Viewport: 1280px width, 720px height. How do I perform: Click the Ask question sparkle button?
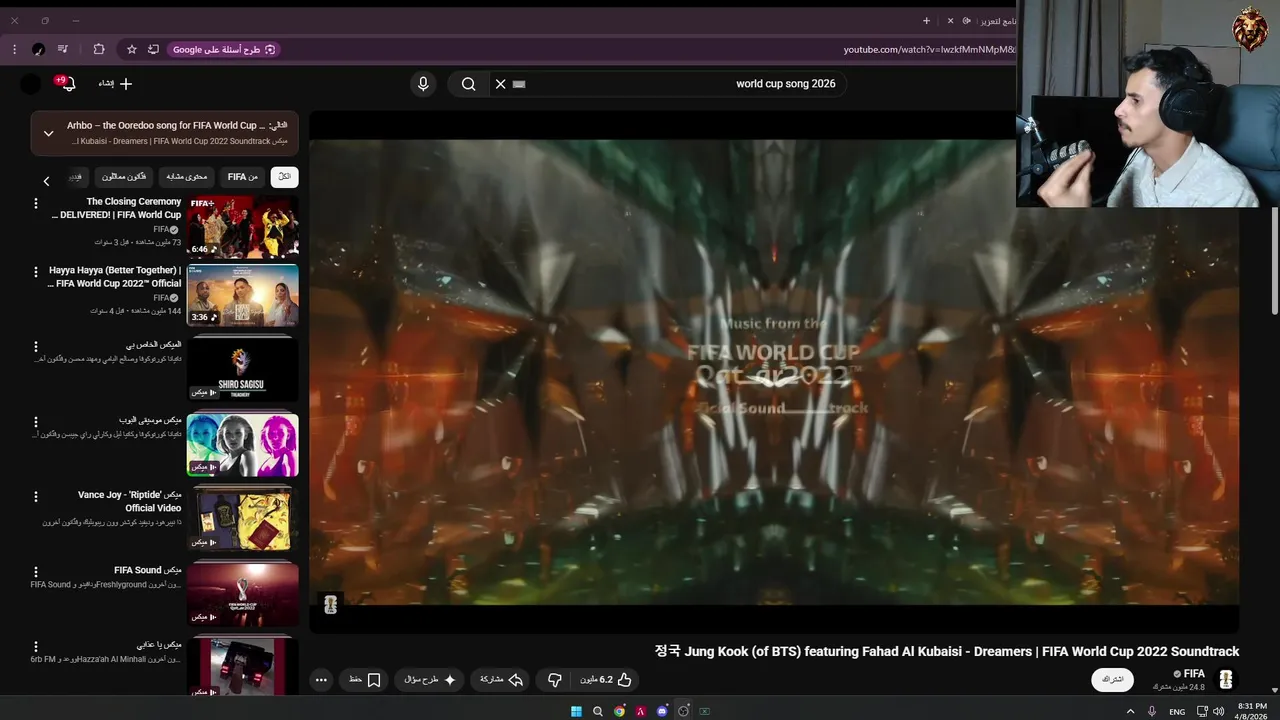tap(430, 680)
